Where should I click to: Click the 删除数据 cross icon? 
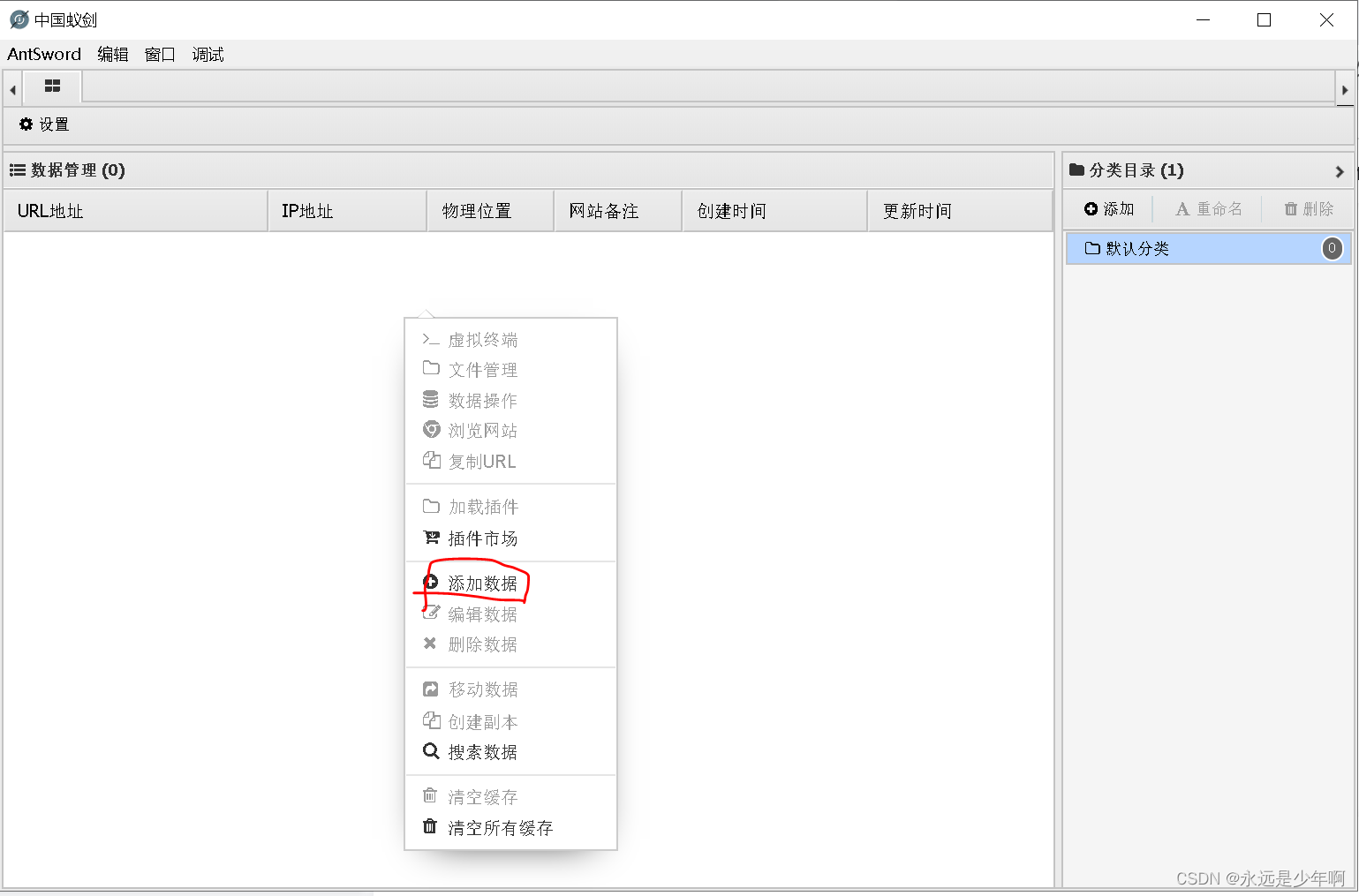point(430,644)
